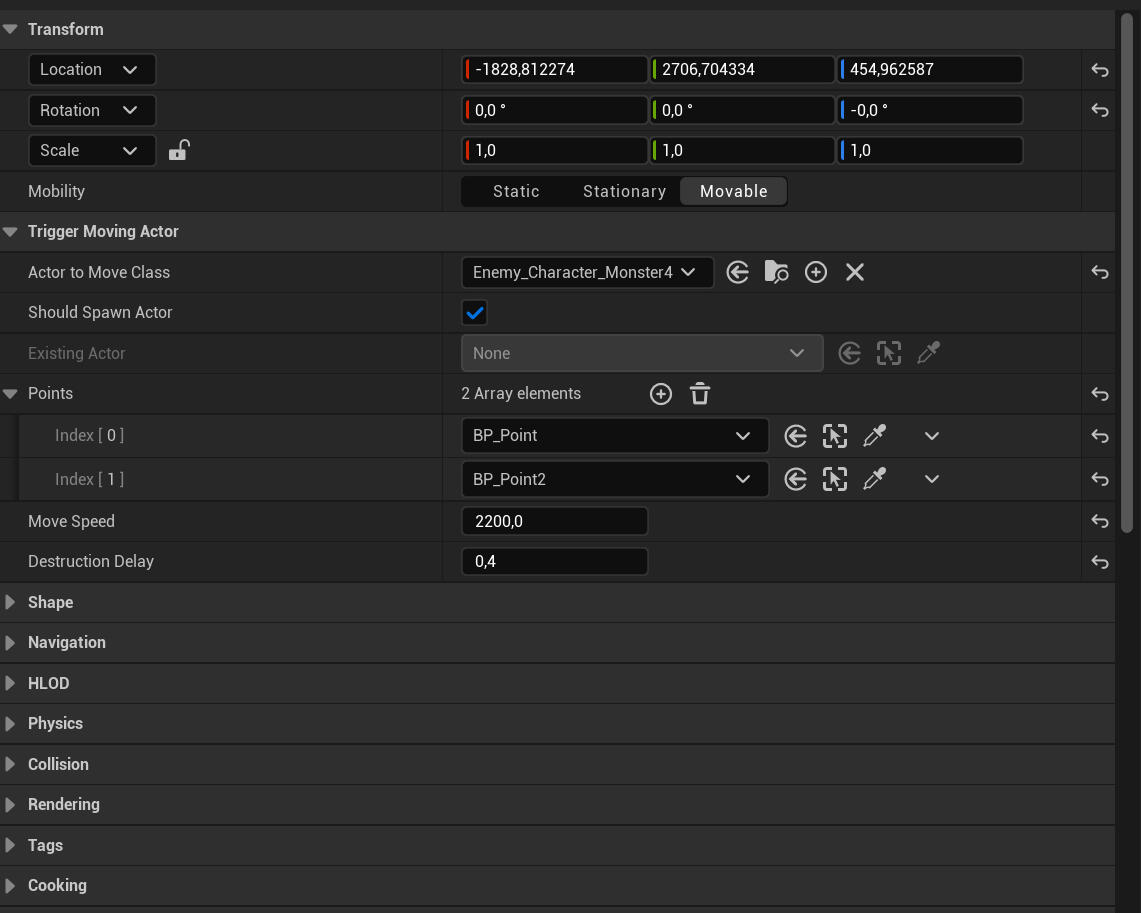Viewport: 1141px width, 913px height.
Task: Toggle the Scale lock icon
Action: coord(179,151)
